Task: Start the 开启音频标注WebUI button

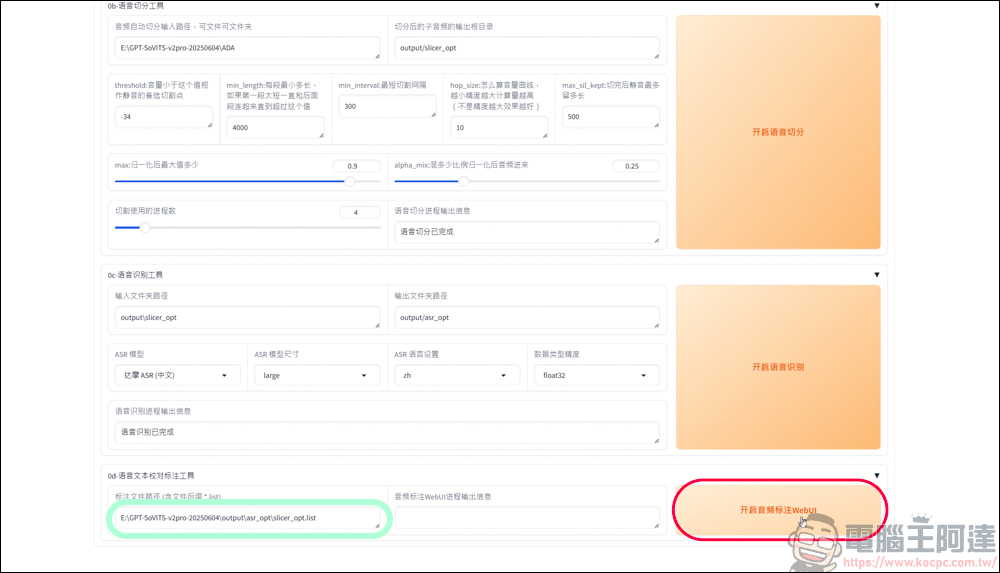Action: click(778, 510)
